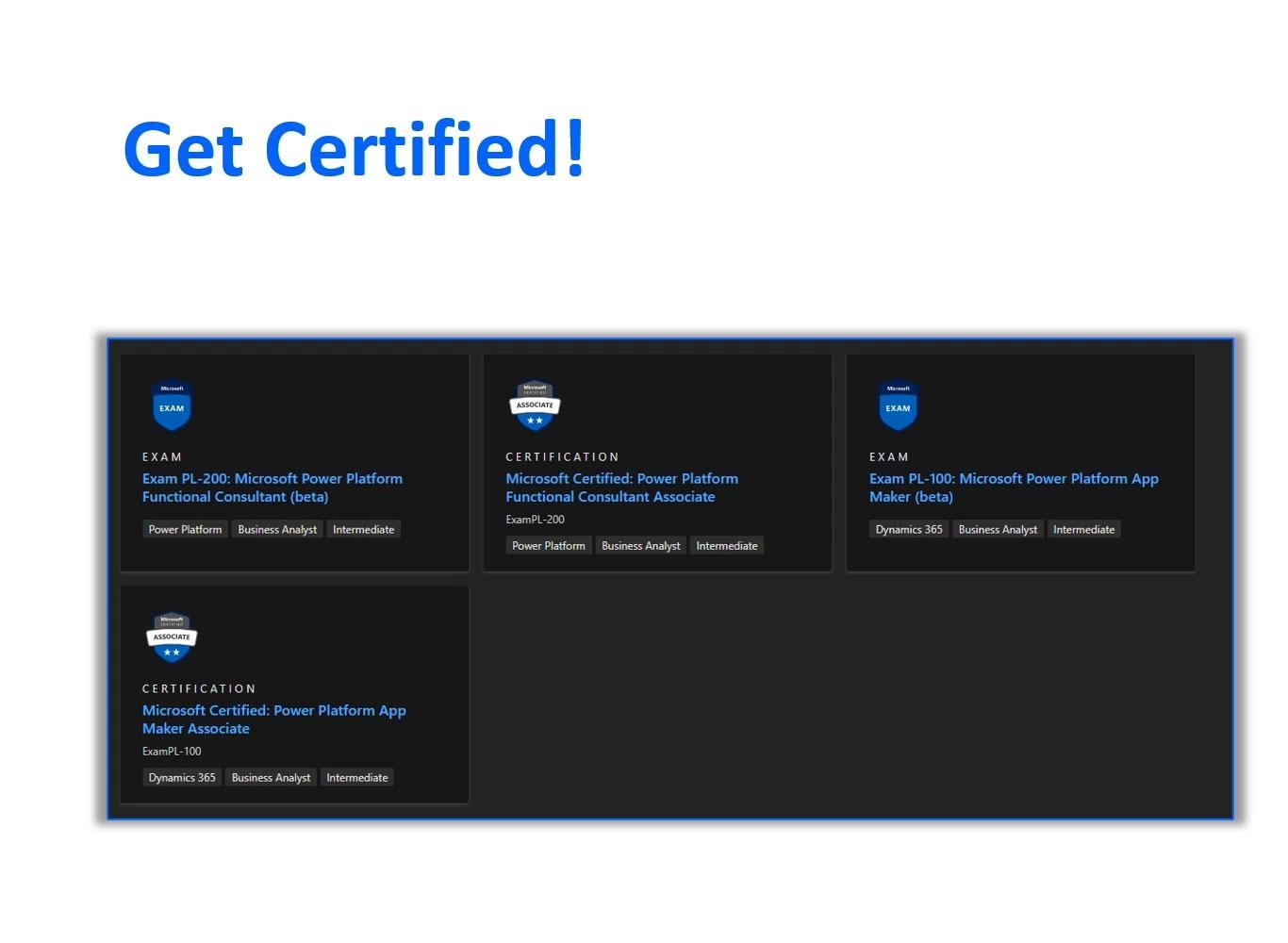
Task: Click Intermediate tag under App Maker Associate
Action: (x=356, y=777)
